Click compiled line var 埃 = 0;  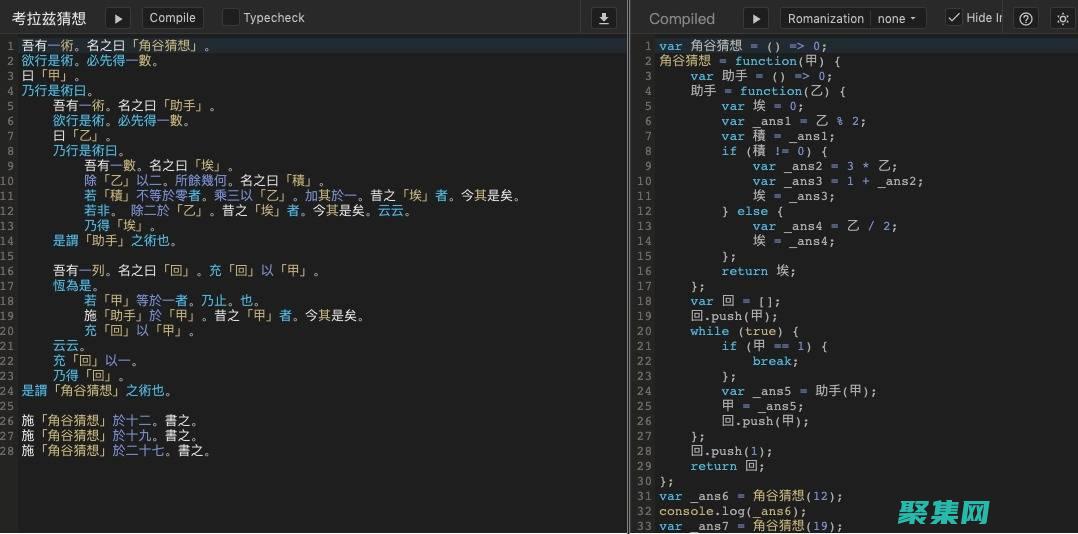762,106
